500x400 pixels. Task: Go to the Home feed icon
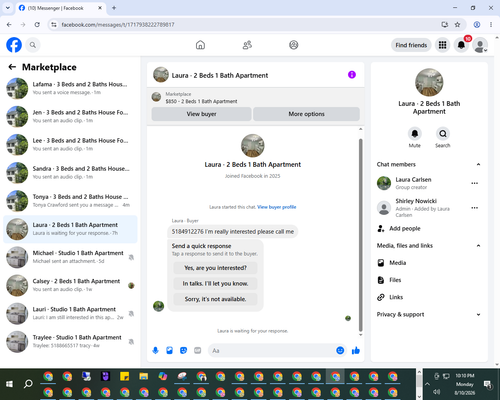(x=200, y=45)
